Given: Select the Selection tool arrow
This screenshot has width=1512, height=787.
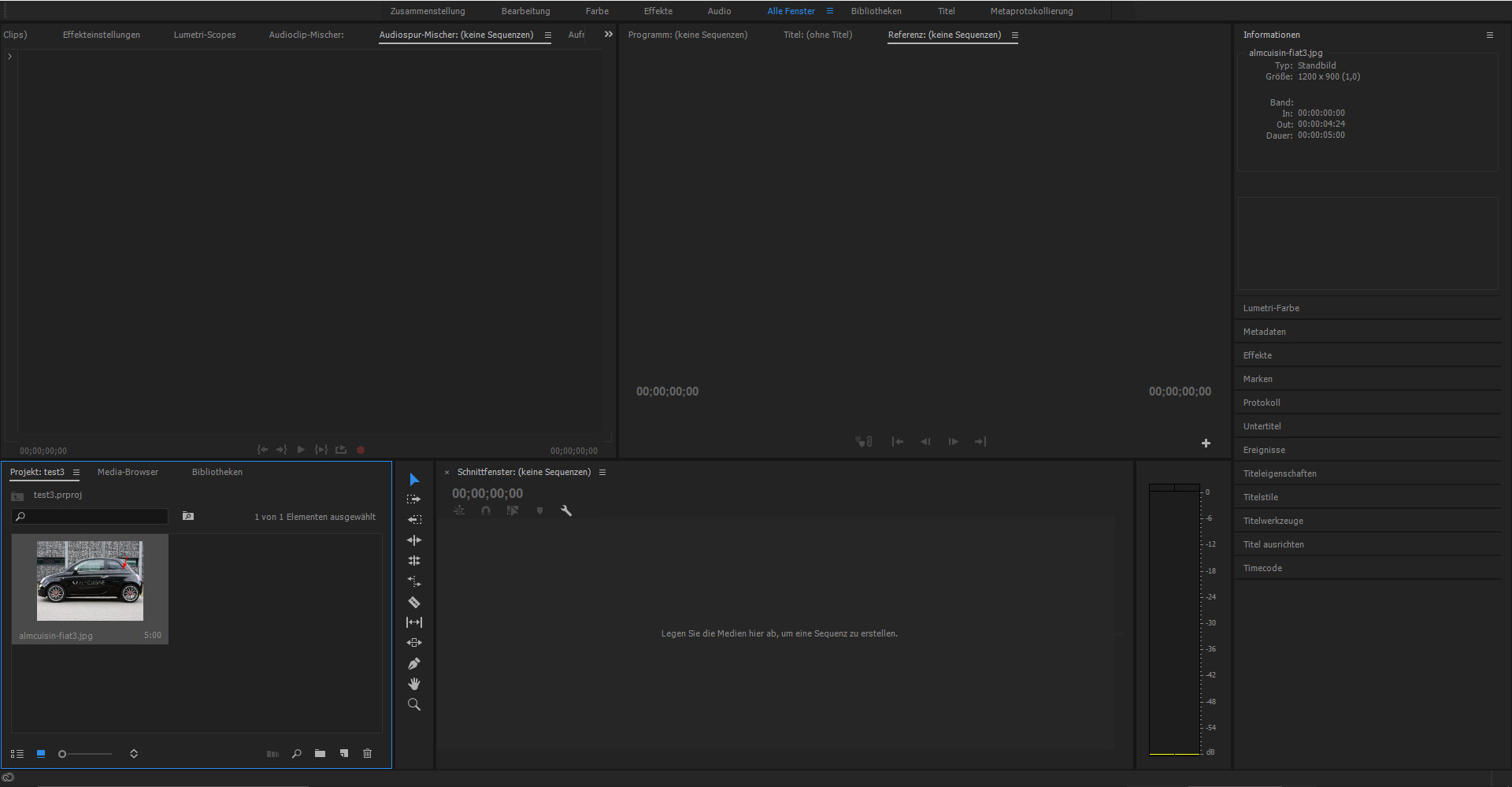Looking at the screenshot, I should point(414,479).
